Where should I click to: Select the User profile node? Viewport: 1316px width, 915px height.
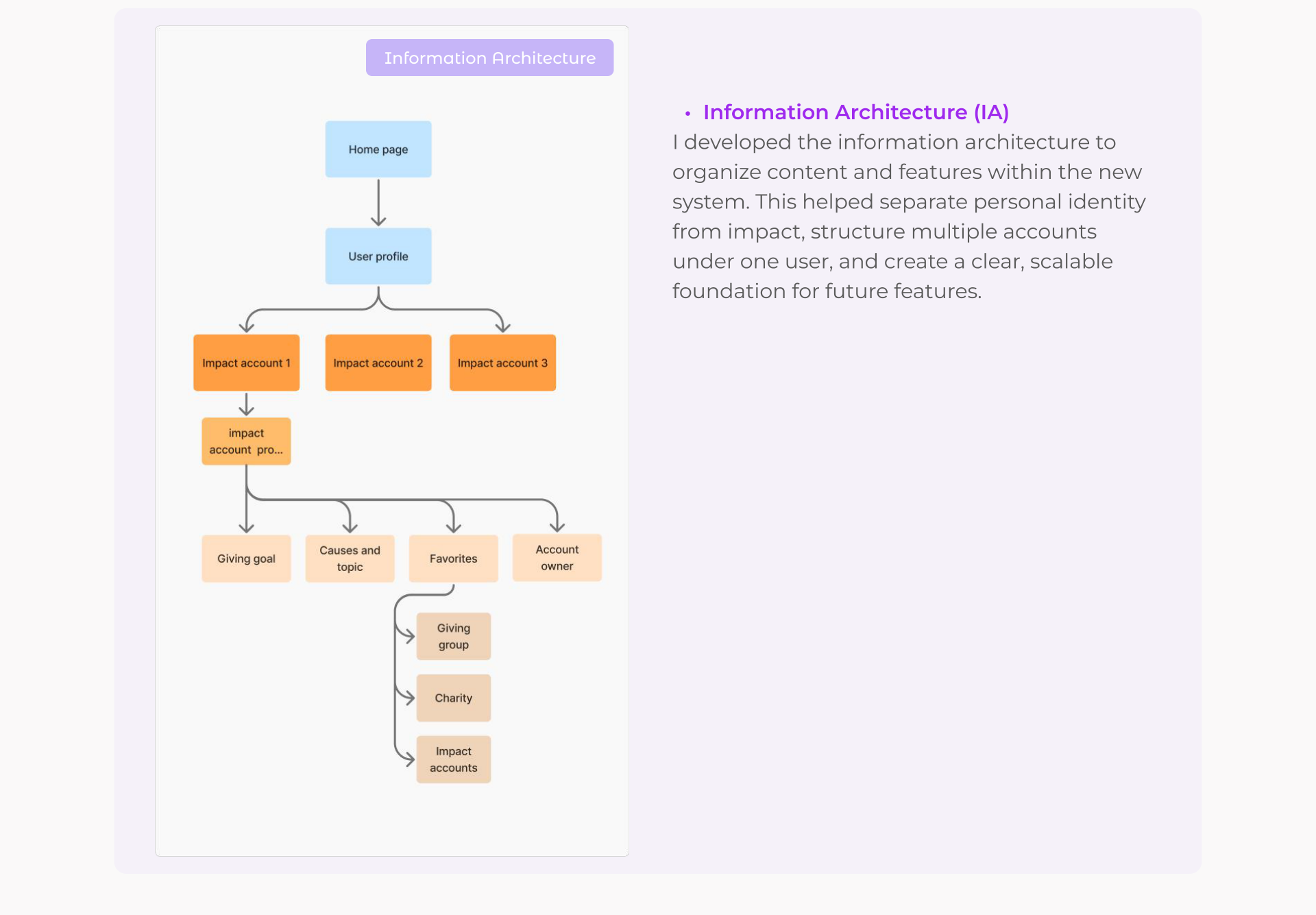378,256
